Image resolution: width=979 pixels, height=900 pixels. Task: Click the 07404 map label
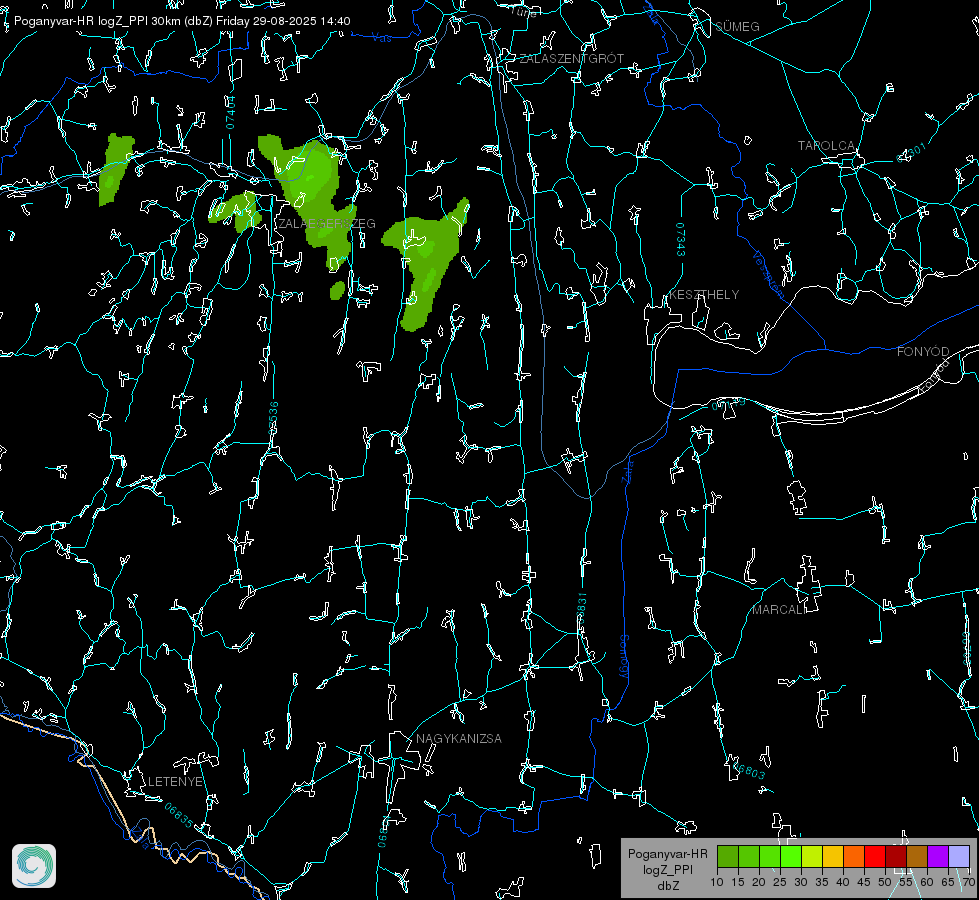tap(230, 112)
